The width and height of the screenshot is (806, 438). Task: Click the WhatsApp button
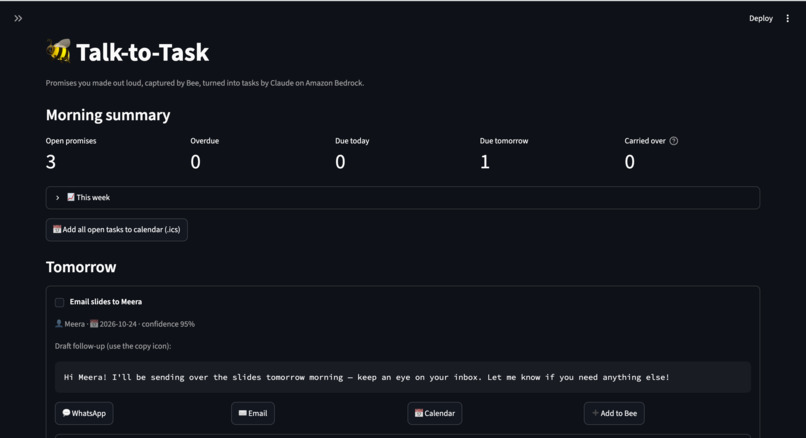pos(84,413)
